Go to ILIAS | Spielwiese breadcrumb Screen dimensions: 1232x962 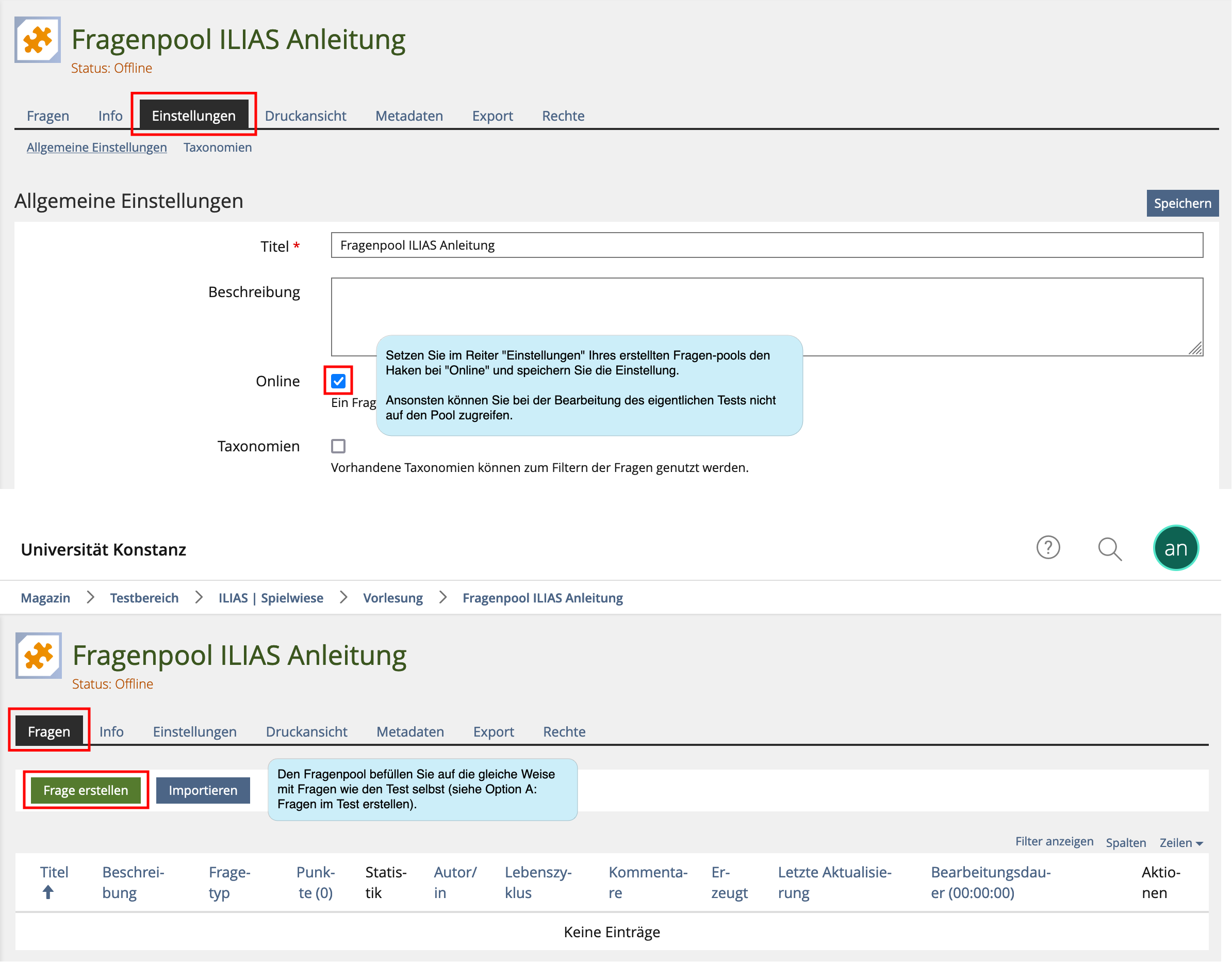(x=271, y=598)
